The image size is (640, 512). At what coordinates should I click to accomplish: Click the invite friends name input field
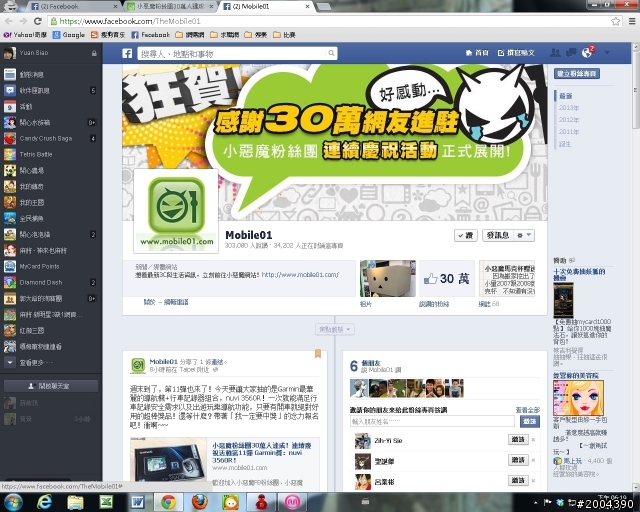432,421
